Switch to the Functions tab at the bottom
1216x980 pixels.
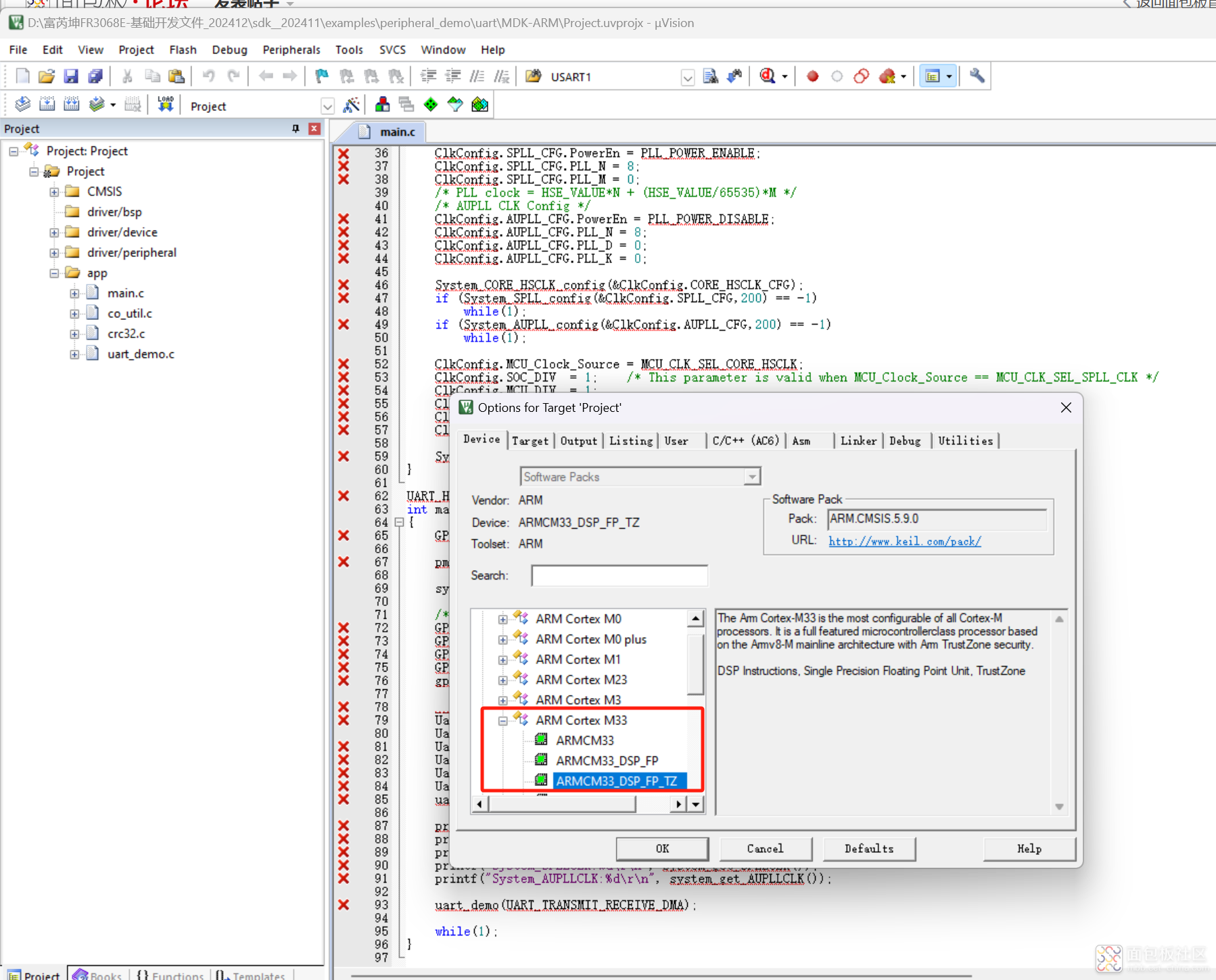[170, 975]
